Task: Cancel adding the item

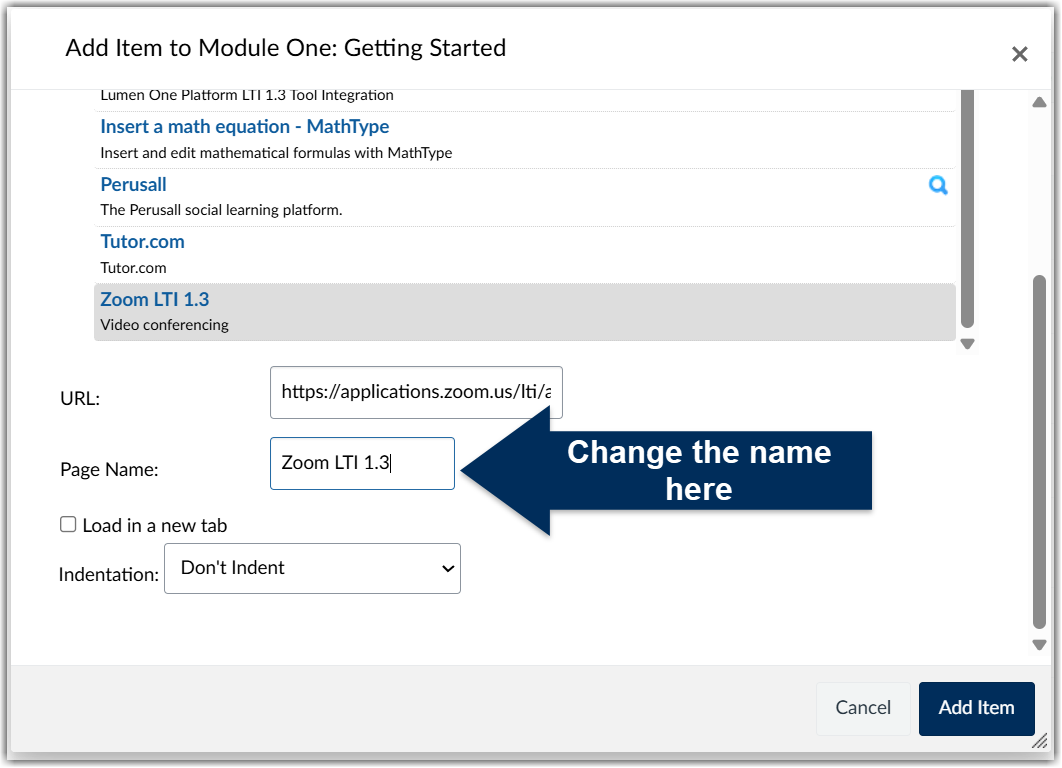Action: tap(863, 708)
